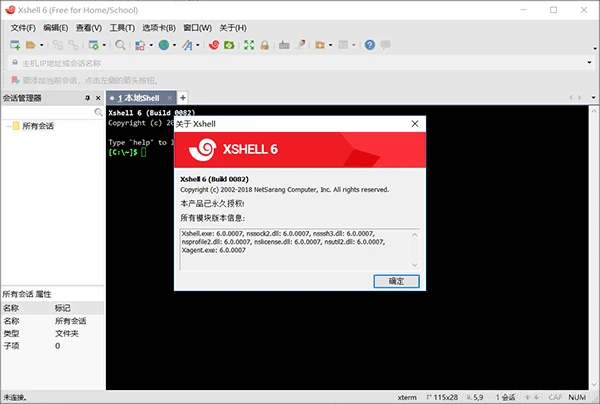Open the 关于(H) menu

[233, 28]
